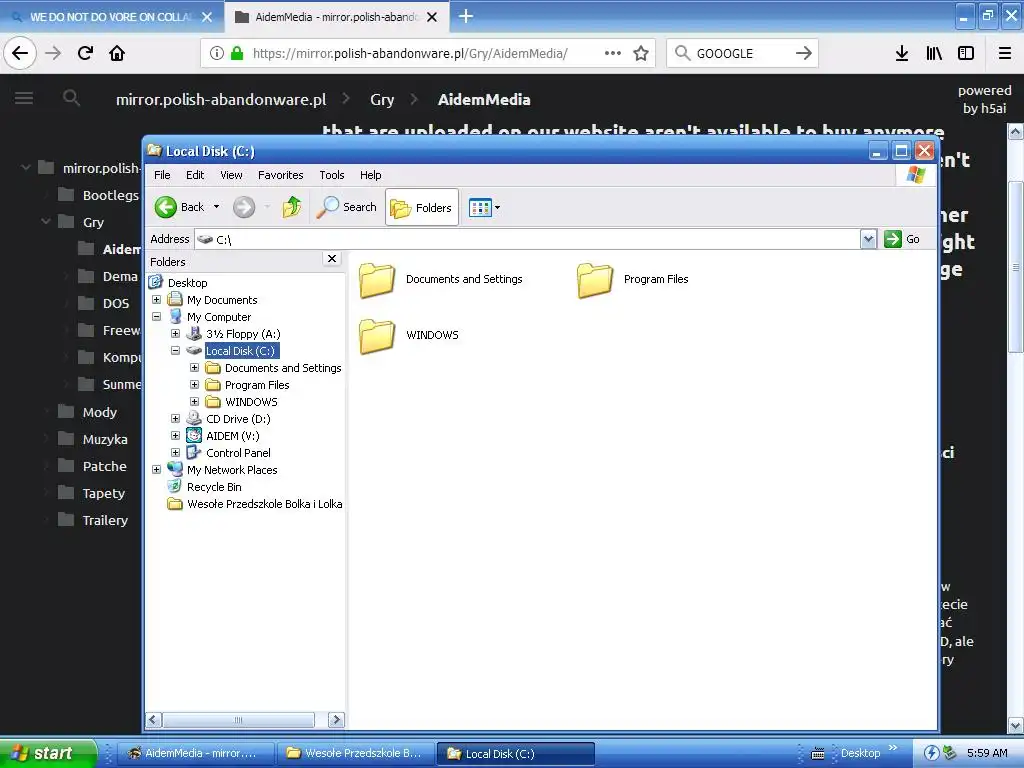
Task: Open browser hamburger menu
Action: (1004, 53)
